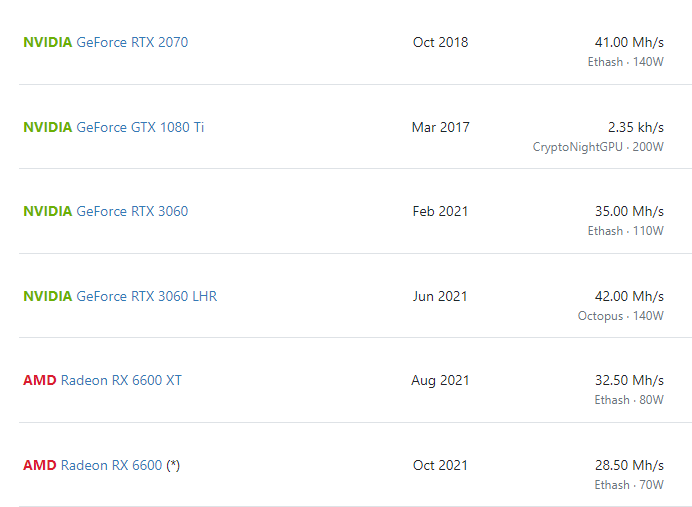This screenshot has width=692, height=507.
Task: Click the Octopus · 140W label
Action: 620,316
